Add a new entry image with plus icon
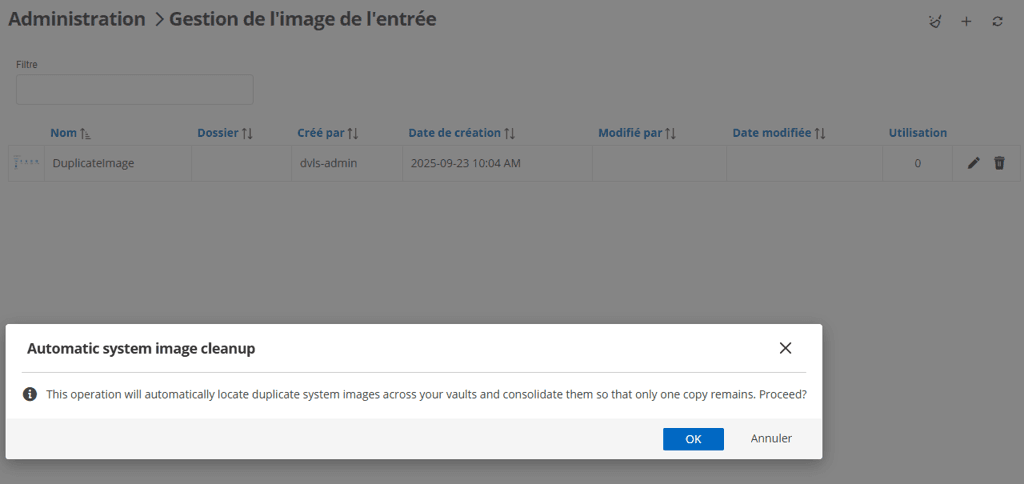The width and height of the screenshot is (1024, 484). (x=967, y=22)
